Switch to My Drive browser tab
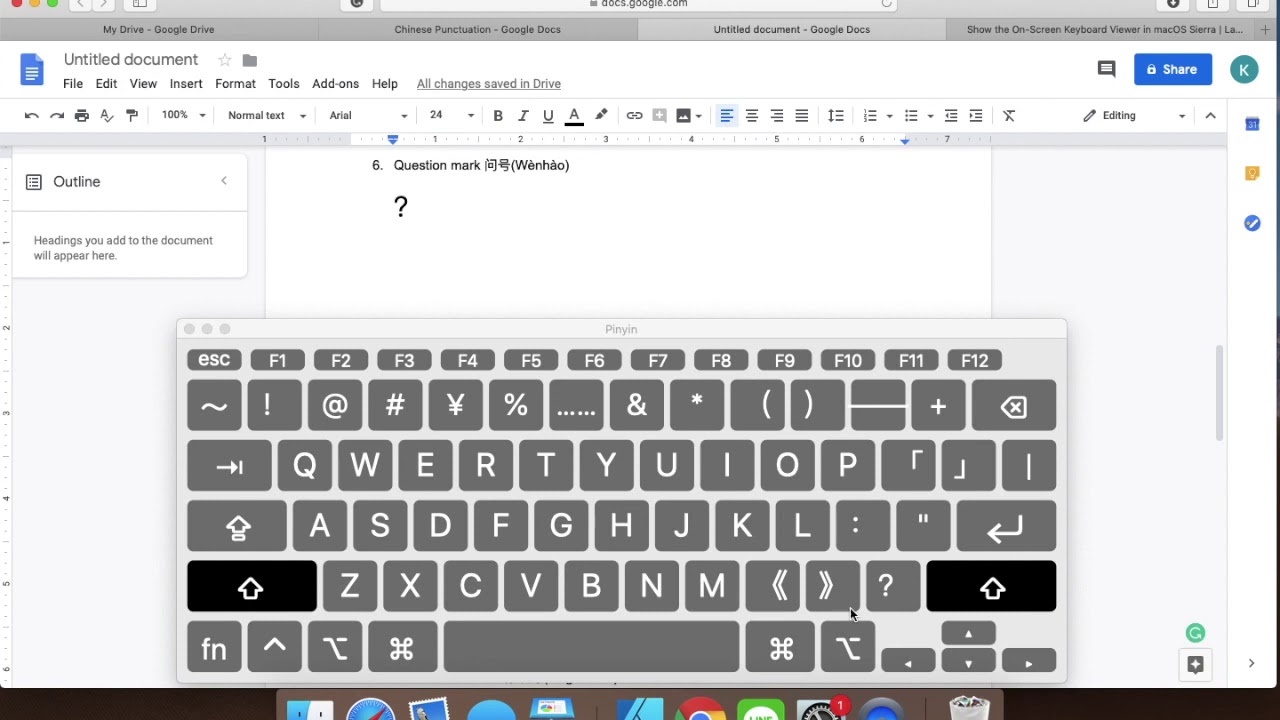Image resolution: width=1280 pixels, height=720 pixels. (158, 29)
